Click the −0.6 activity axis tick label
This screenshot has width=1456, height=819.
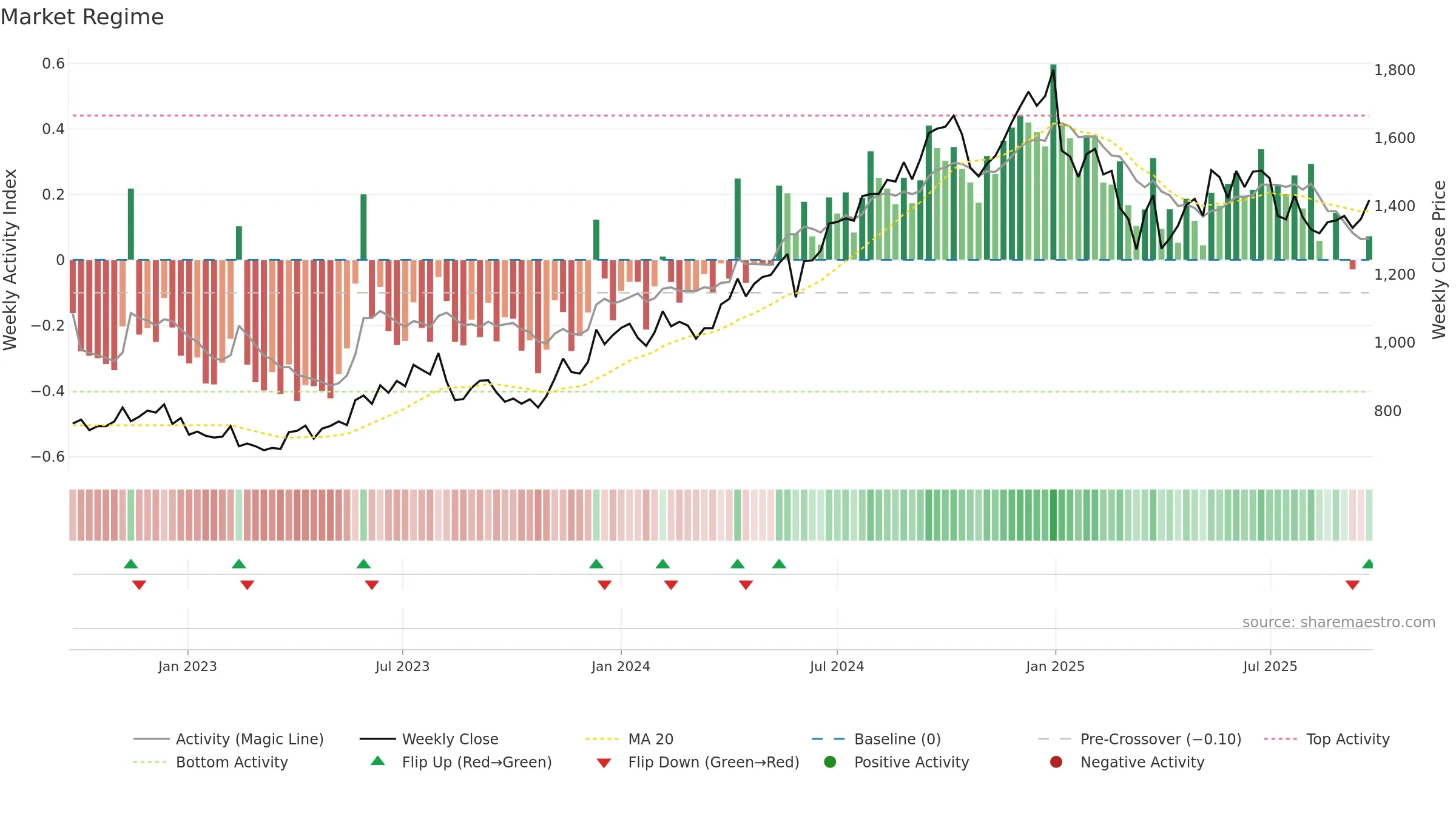pos(47,457)
